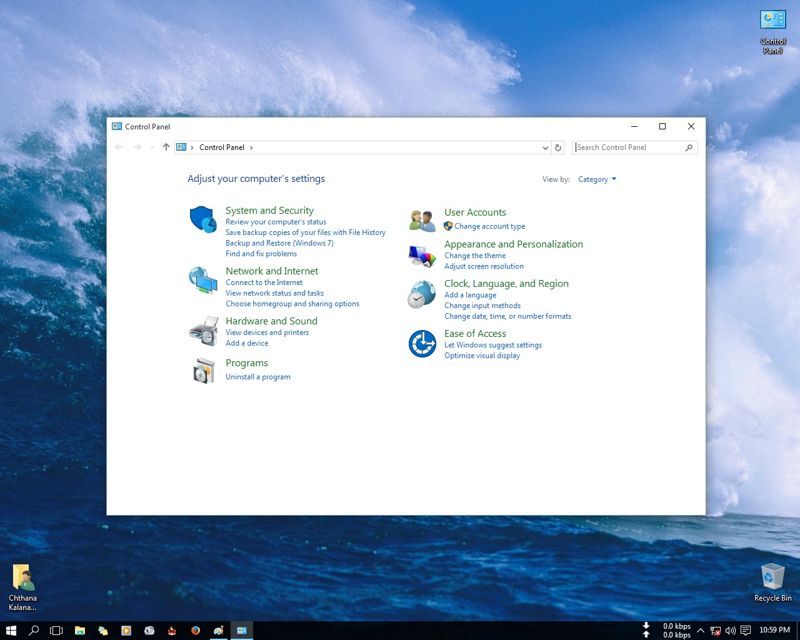Click the network status tray icon
Image resolution: width=800 pixels, height=640 pixels.
715,631
